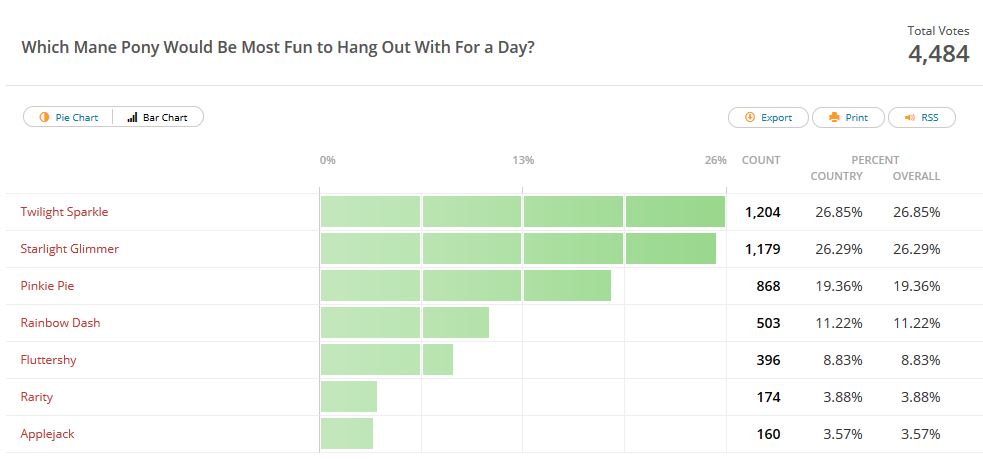
Task: Open the Fluttershy answer link
Action: 48,360
